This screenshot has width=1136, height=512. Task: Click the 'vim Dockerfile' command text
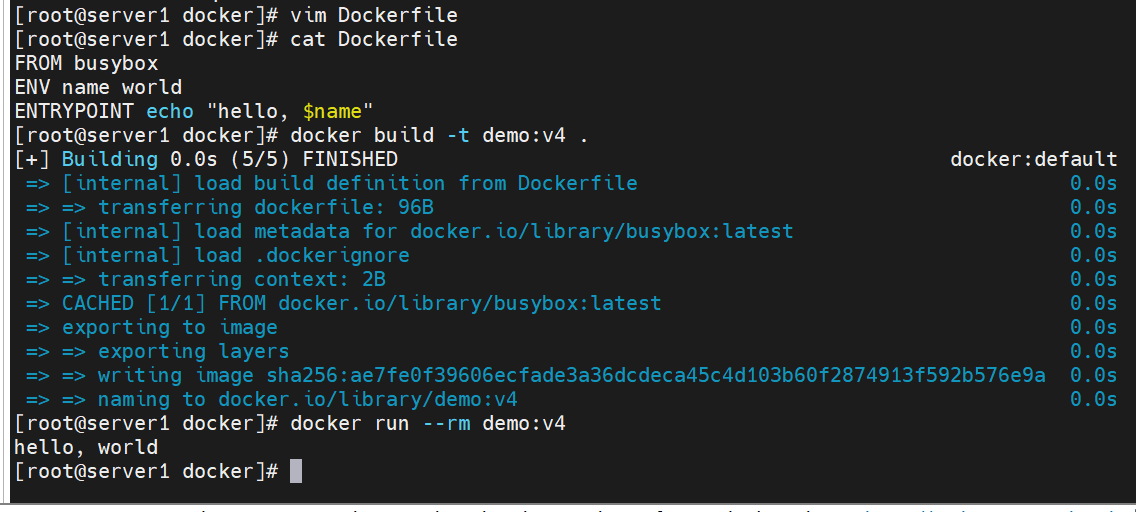coord(374,14)
